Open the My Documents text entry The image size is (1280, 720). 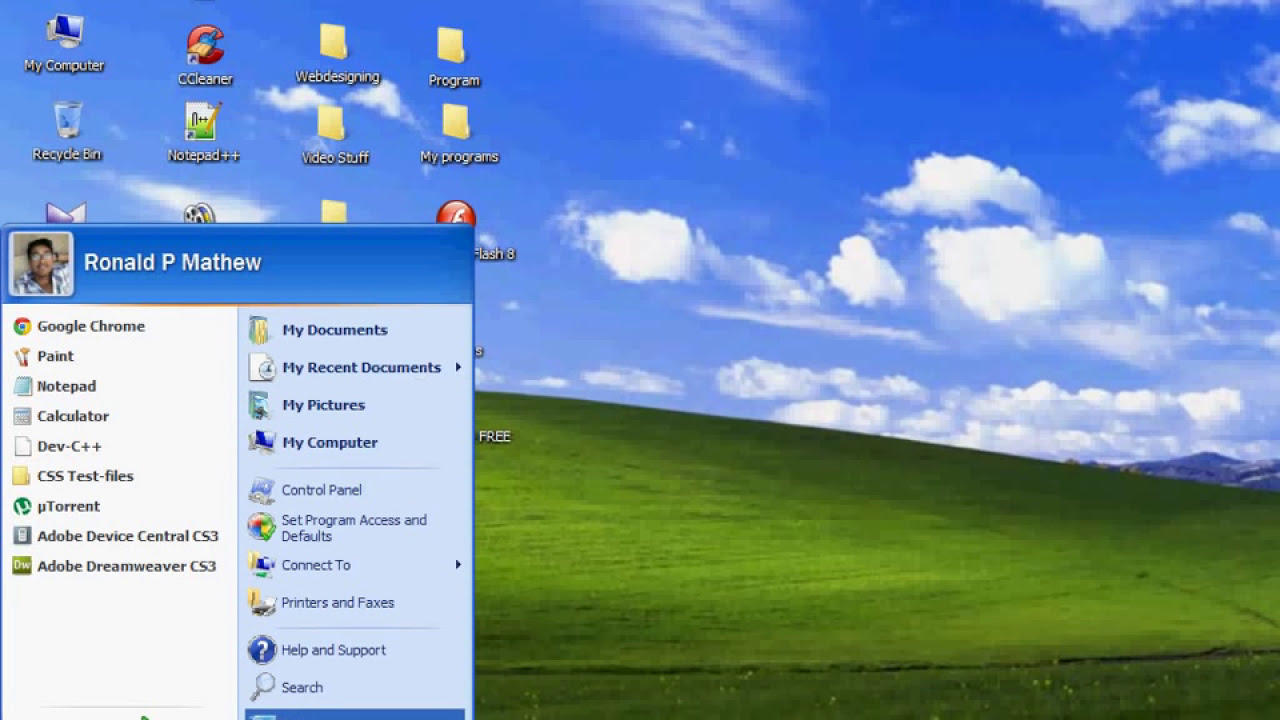coord(335,330)
